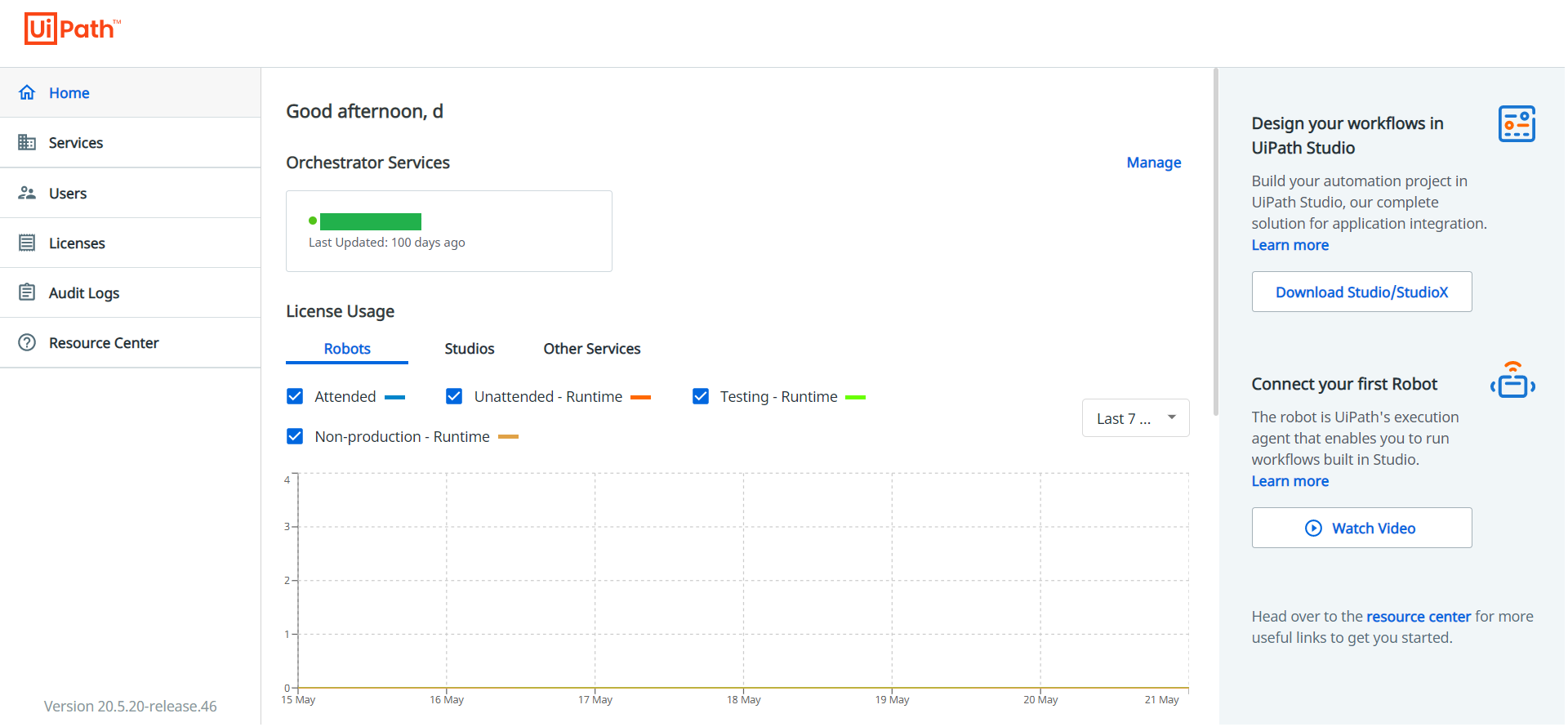Viewport: 1568px width, 727px height.
Task: Click the UiPath logo
Action: [72, 29]
